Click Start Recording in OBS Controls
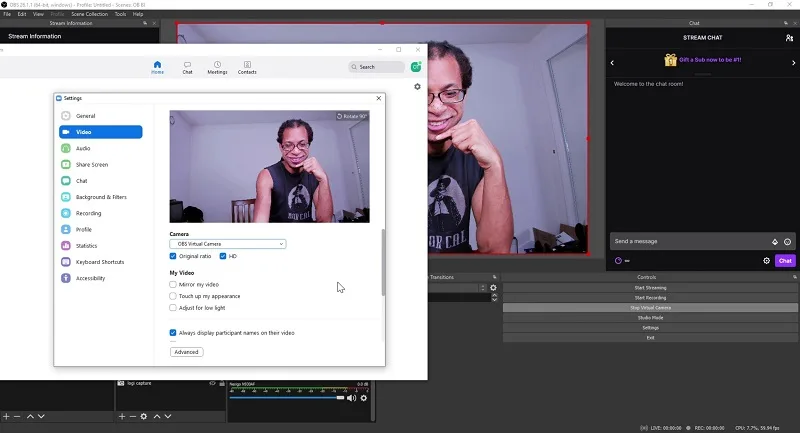 click(651, 298)
